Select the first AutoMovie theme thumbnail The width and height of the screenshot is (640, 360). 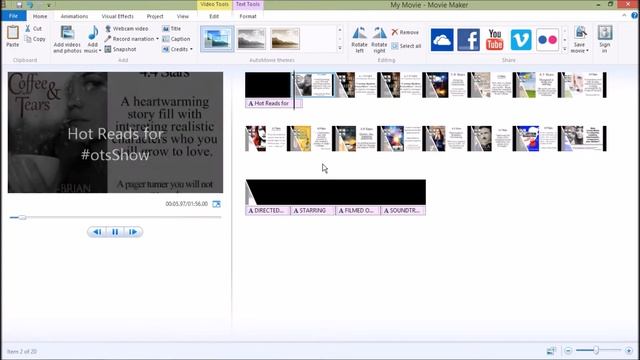pos(217,39)
